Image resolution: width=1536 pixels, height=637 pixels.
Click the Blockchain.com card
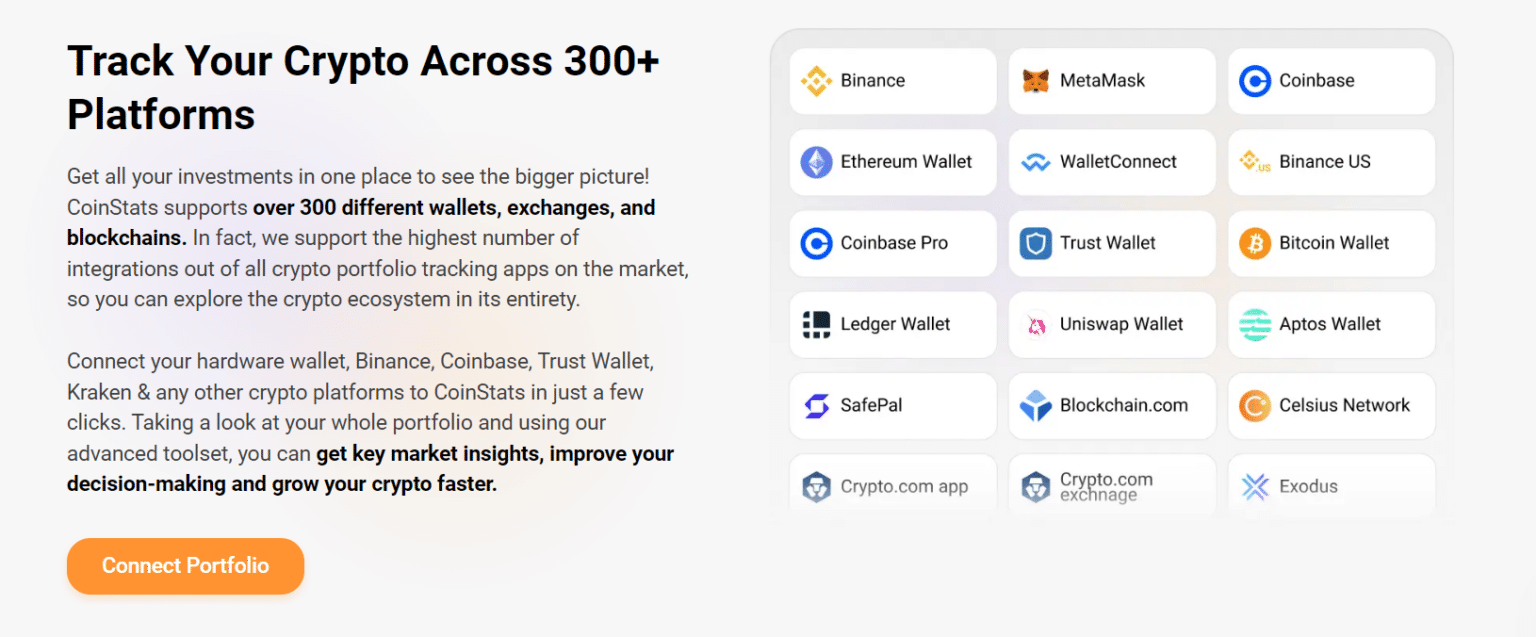click(x=1111, y=405)
